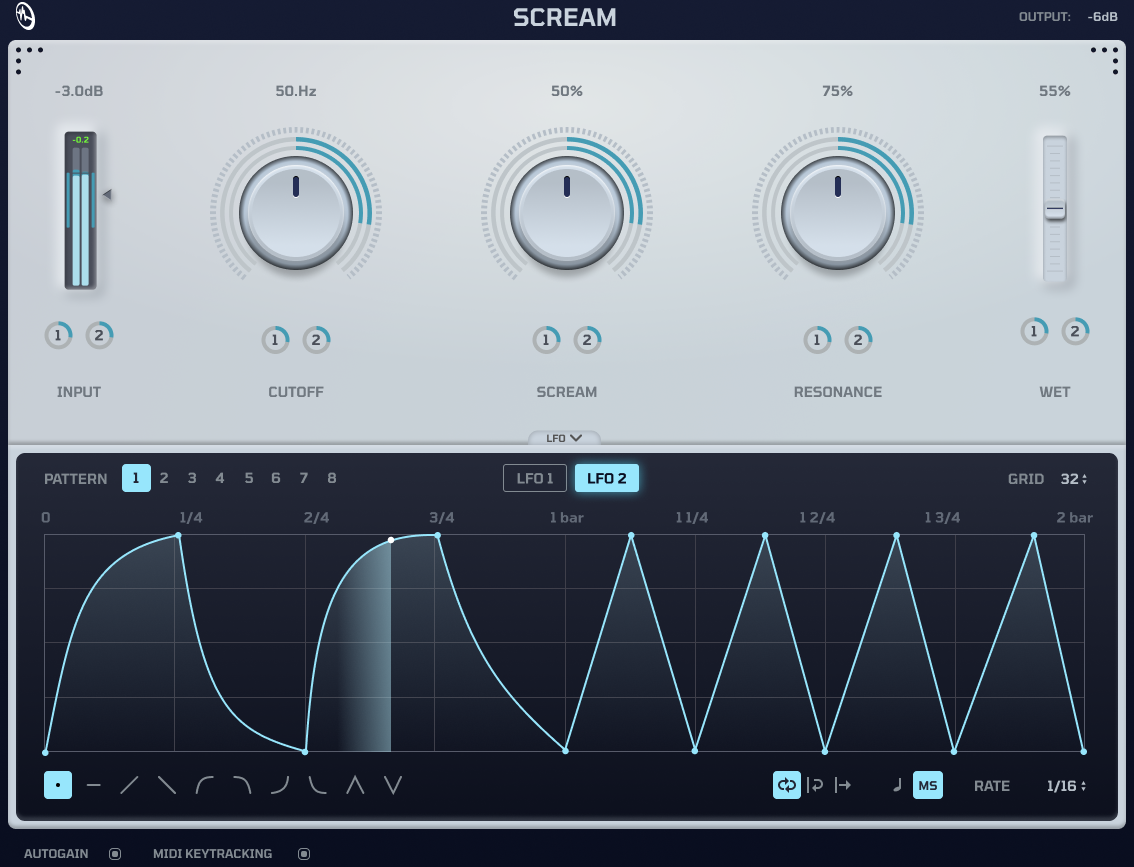Screen dimensions: 1134x867
Task: Click LFO 2 modulation button under Cutoff
Action: click(x=316, y=340)
